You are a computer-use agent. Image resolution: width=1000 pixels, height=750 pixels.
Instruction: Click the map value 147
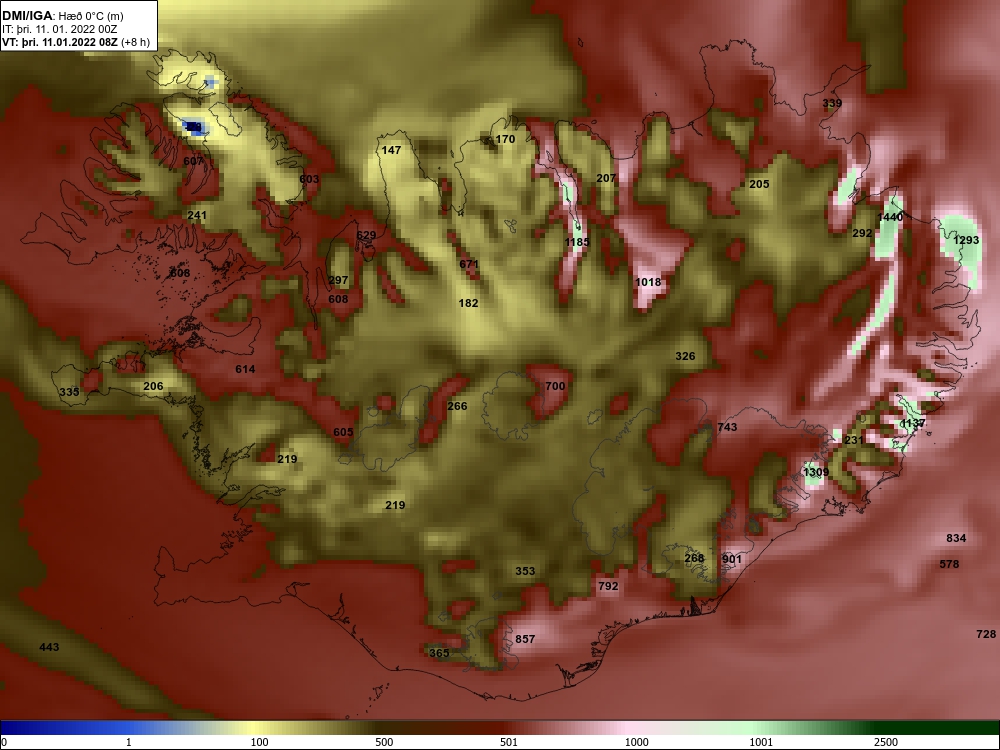[x=392, y=150]
